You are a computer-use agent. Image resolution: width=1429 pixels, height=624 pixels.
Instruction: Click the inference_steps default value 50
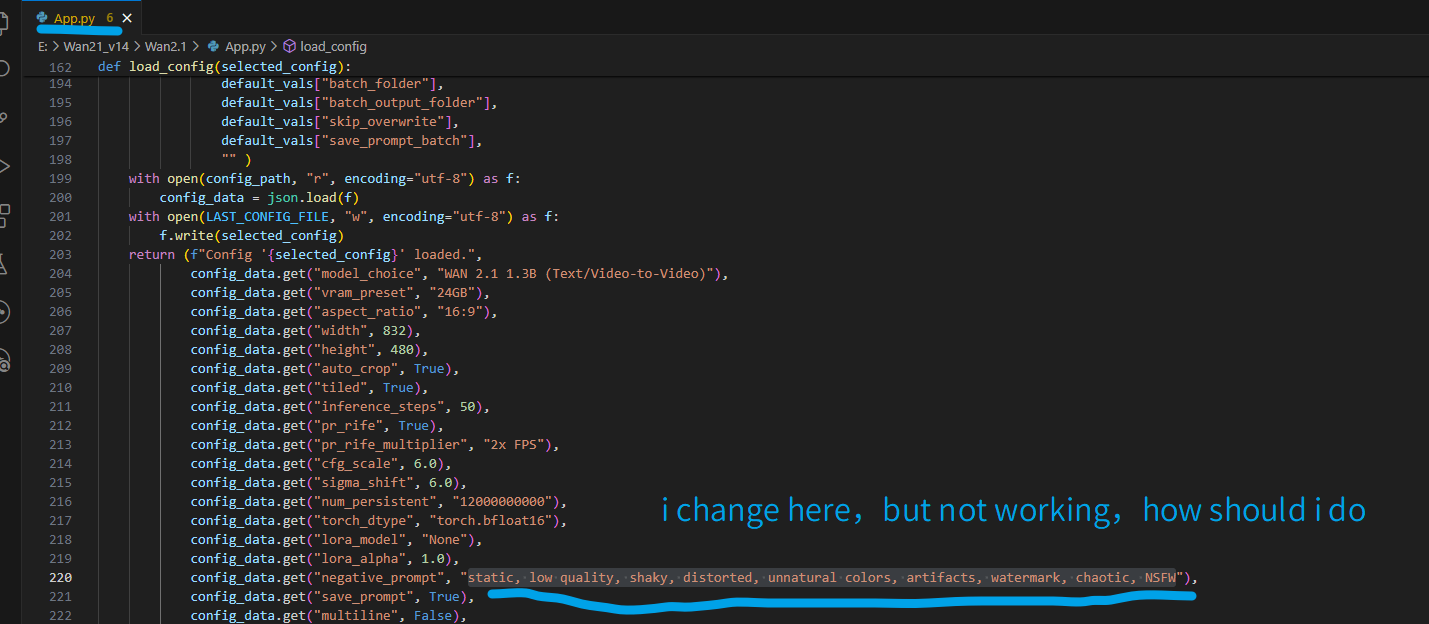click(x=468, y=407)
